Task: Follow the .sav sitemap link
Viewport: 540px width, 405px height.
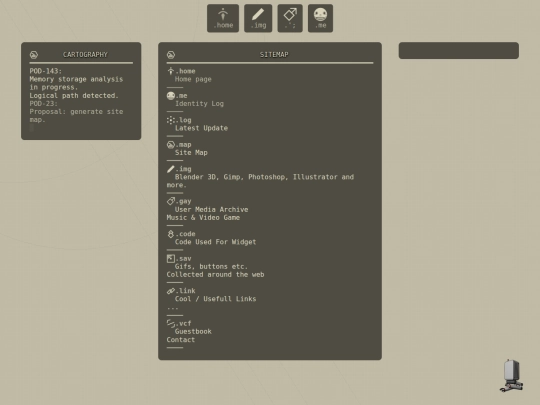Action: pos(183,258)
